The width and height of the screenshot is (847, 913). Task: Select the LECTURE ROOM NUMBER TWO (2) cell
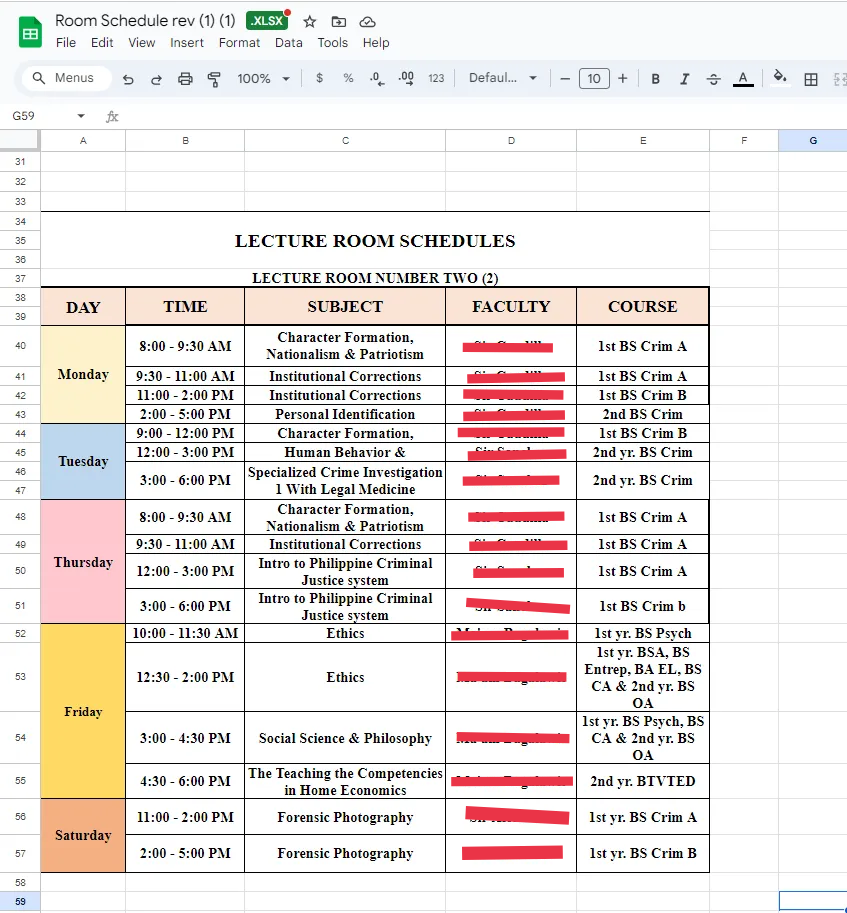pyautogui.click(x=375, y=278)
